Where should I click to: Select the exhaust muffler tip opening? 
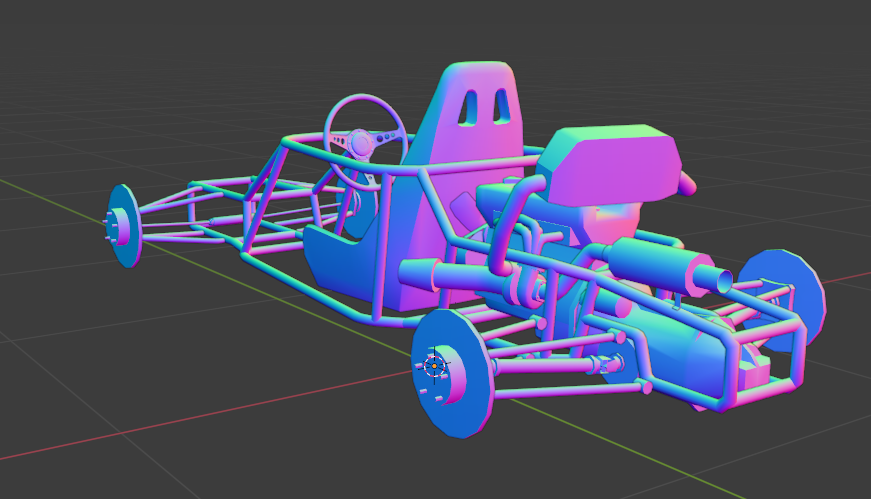tap(725, 281)
